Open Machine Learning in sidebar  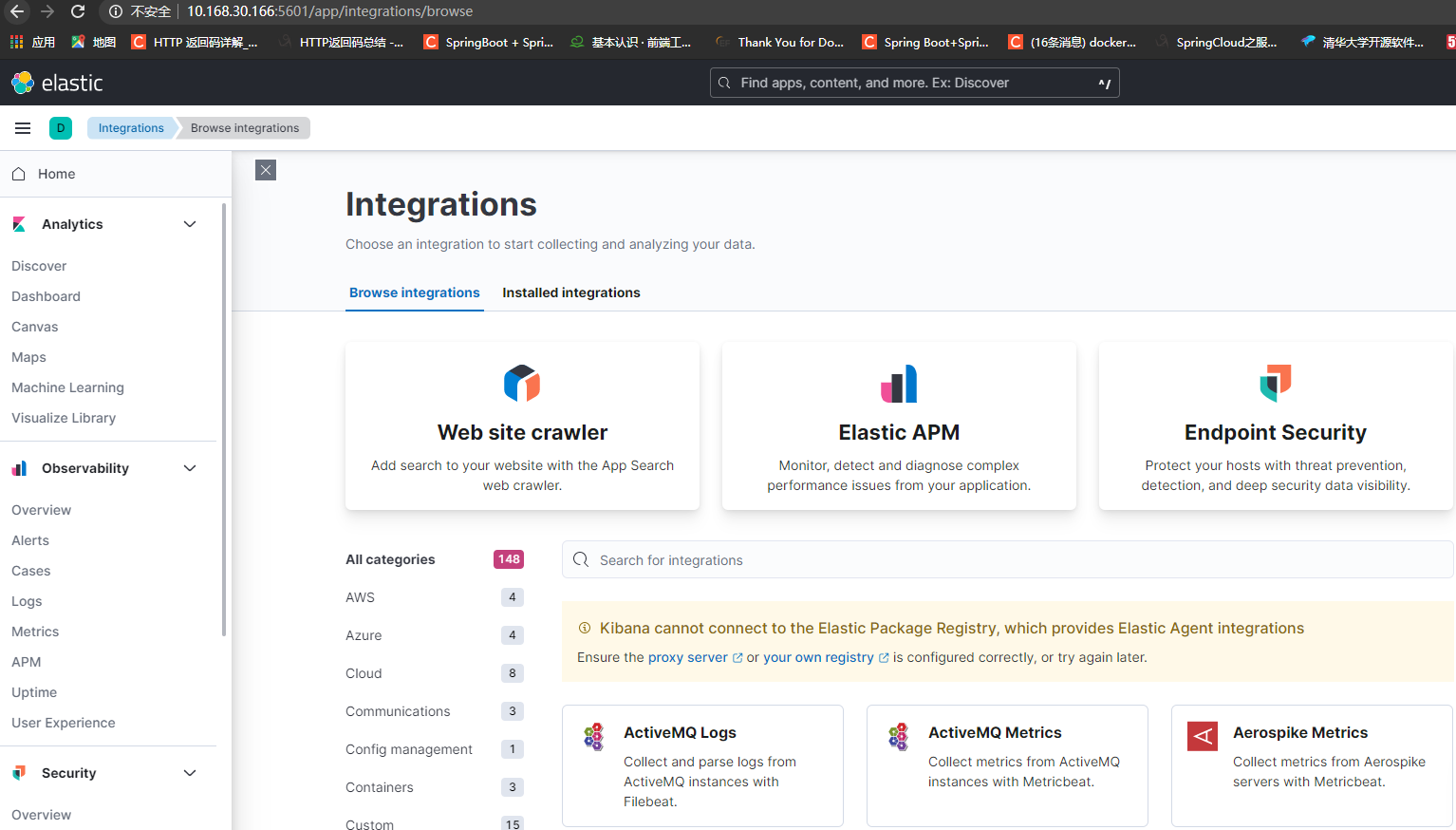(x=67, y=387)
